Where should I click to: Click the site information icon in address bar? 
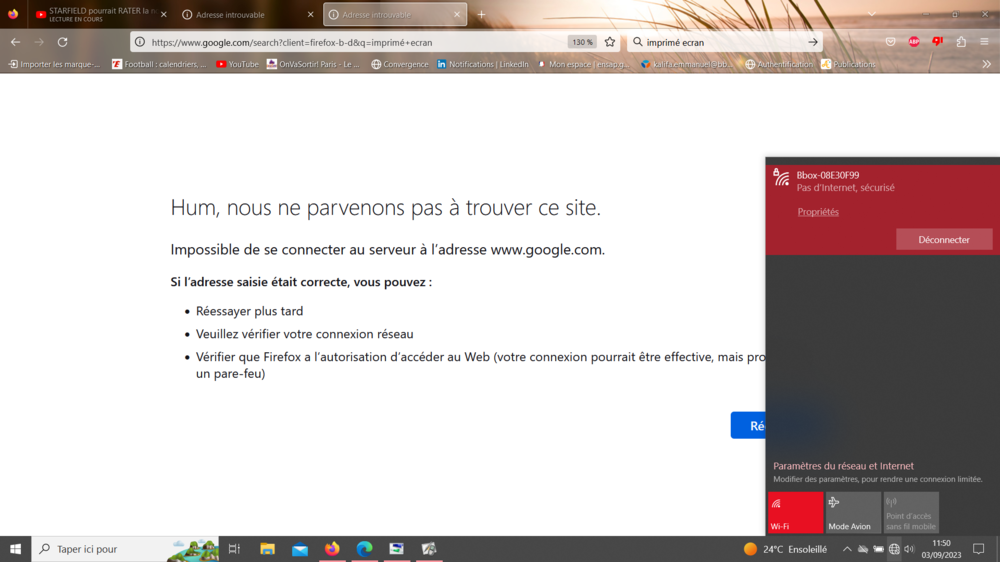(141, 42)
